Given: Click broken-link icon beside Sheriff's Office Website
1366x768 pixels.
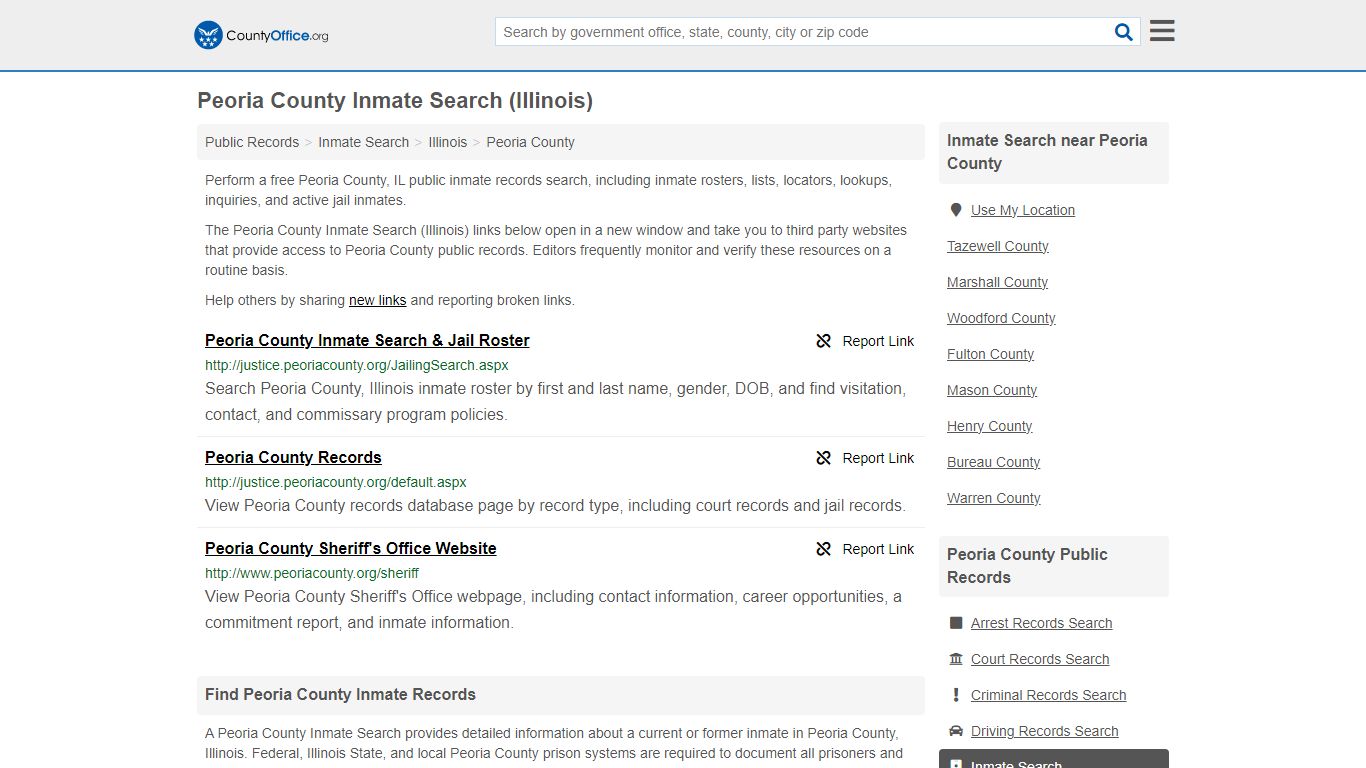Looking at the screenshot, I should coord(824,549).
